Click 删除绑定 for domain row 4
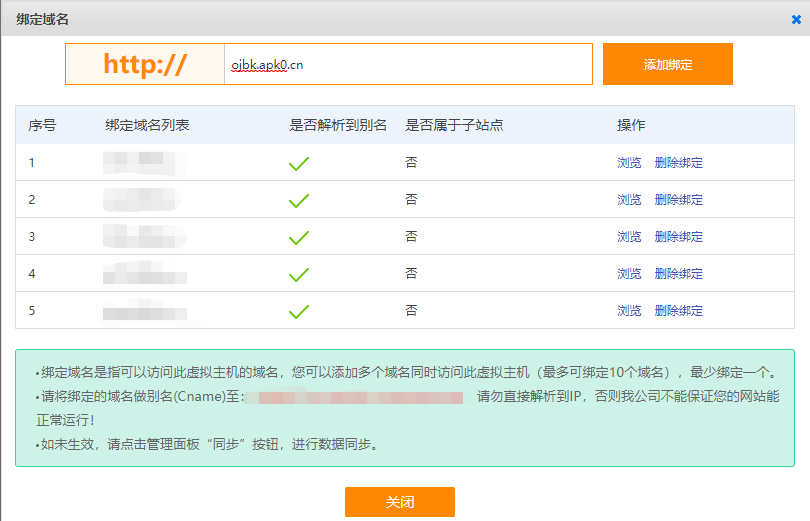The width and height of the screenshot is (810, 521). click(x=678, y=274)
